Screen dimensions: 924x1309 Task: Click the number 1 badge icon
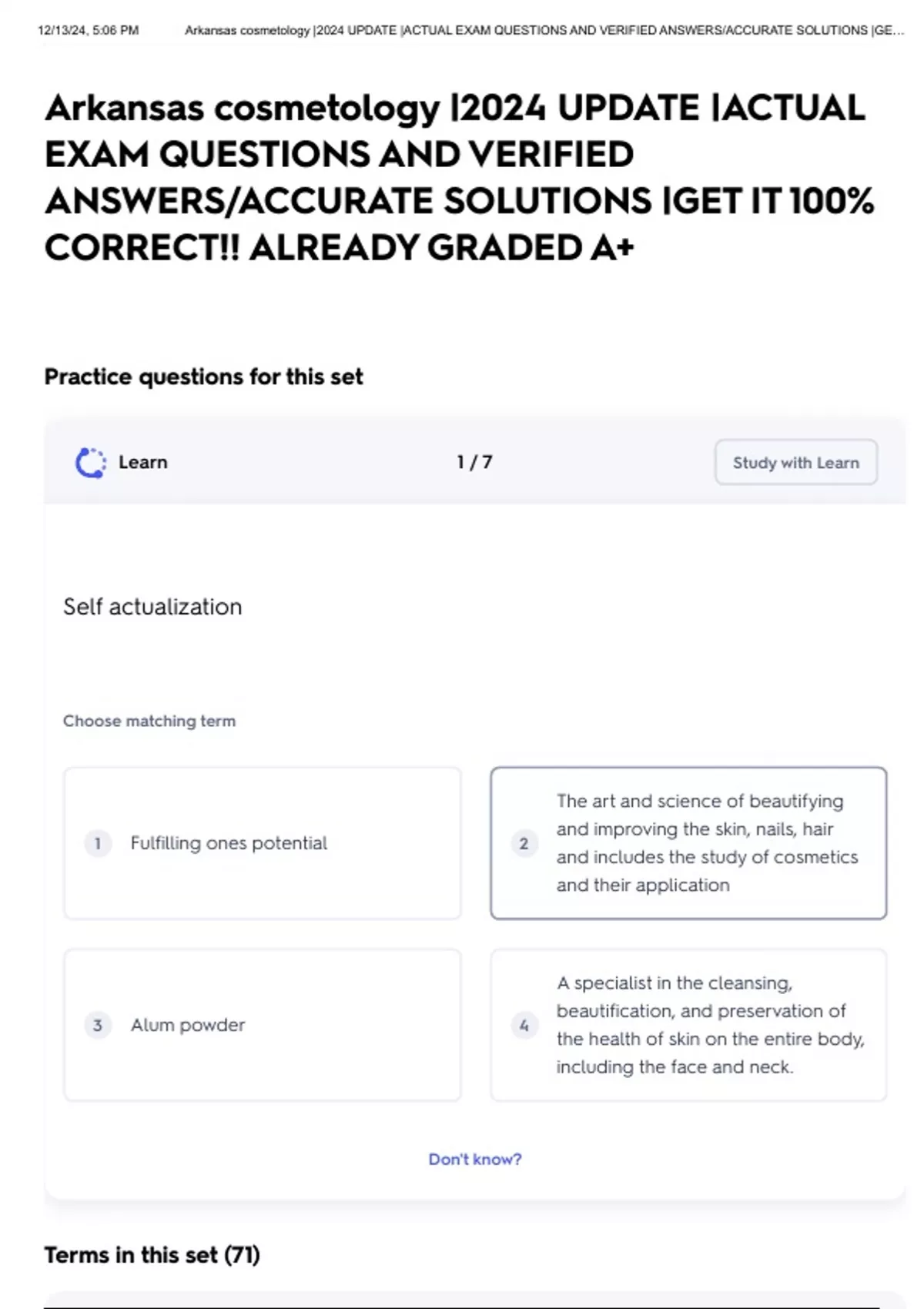tap(98, 843)
